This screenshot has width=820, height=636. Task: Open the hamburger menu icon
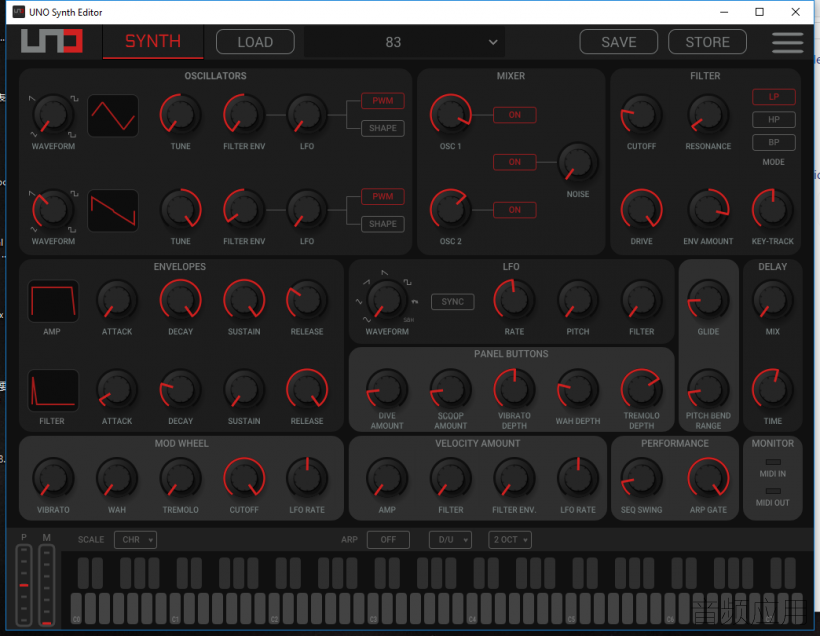click(x=787, y=42)
